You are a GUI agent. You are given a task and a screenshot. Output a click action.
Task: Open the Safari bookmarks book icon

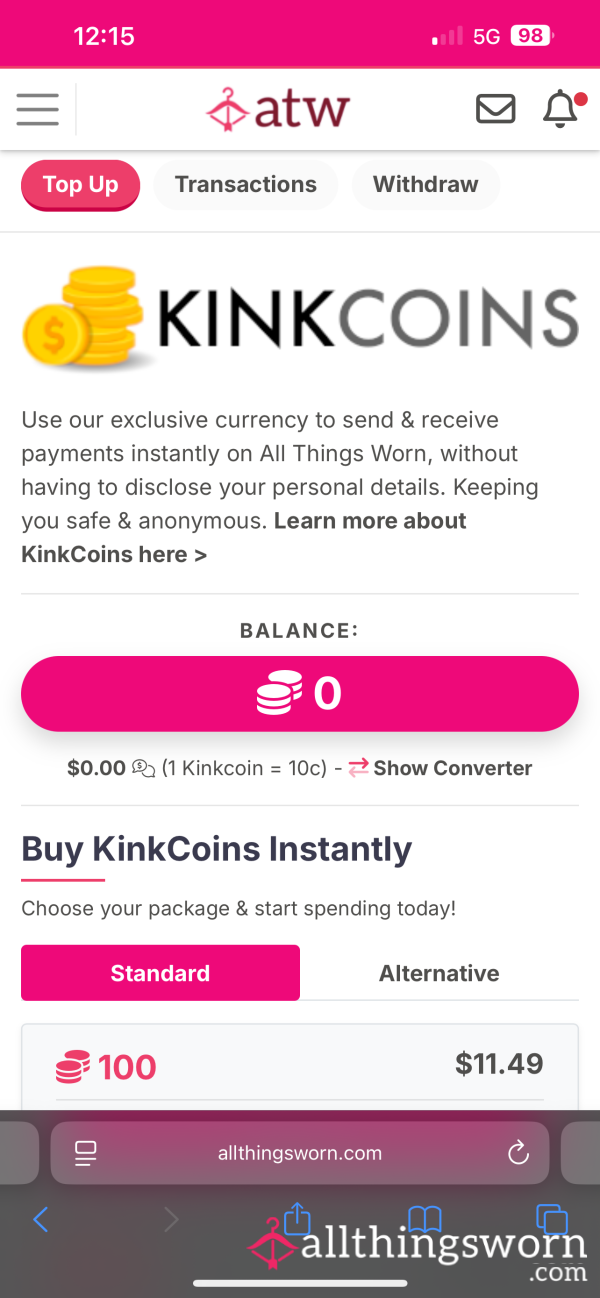coord(425,1219)
